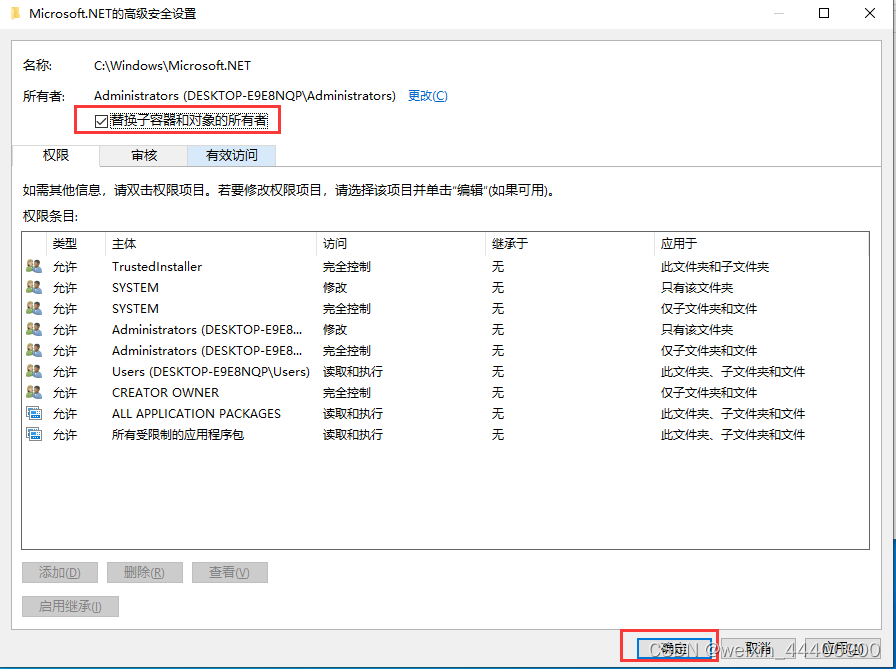Click the package icon for ALL APPLICATION PACKAGES
This screenshot has width=896, height=669.
pos(34,414)
